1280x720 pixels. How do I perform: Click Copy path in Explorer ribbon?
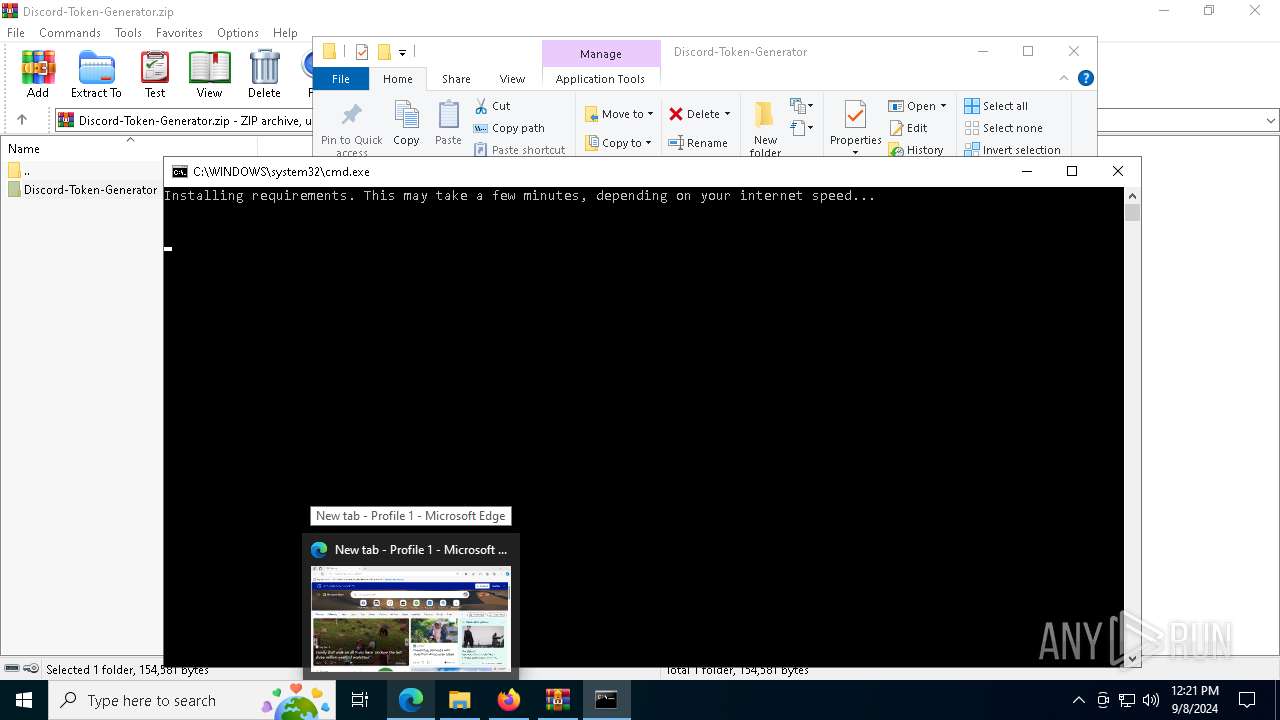tap(509, 128)
